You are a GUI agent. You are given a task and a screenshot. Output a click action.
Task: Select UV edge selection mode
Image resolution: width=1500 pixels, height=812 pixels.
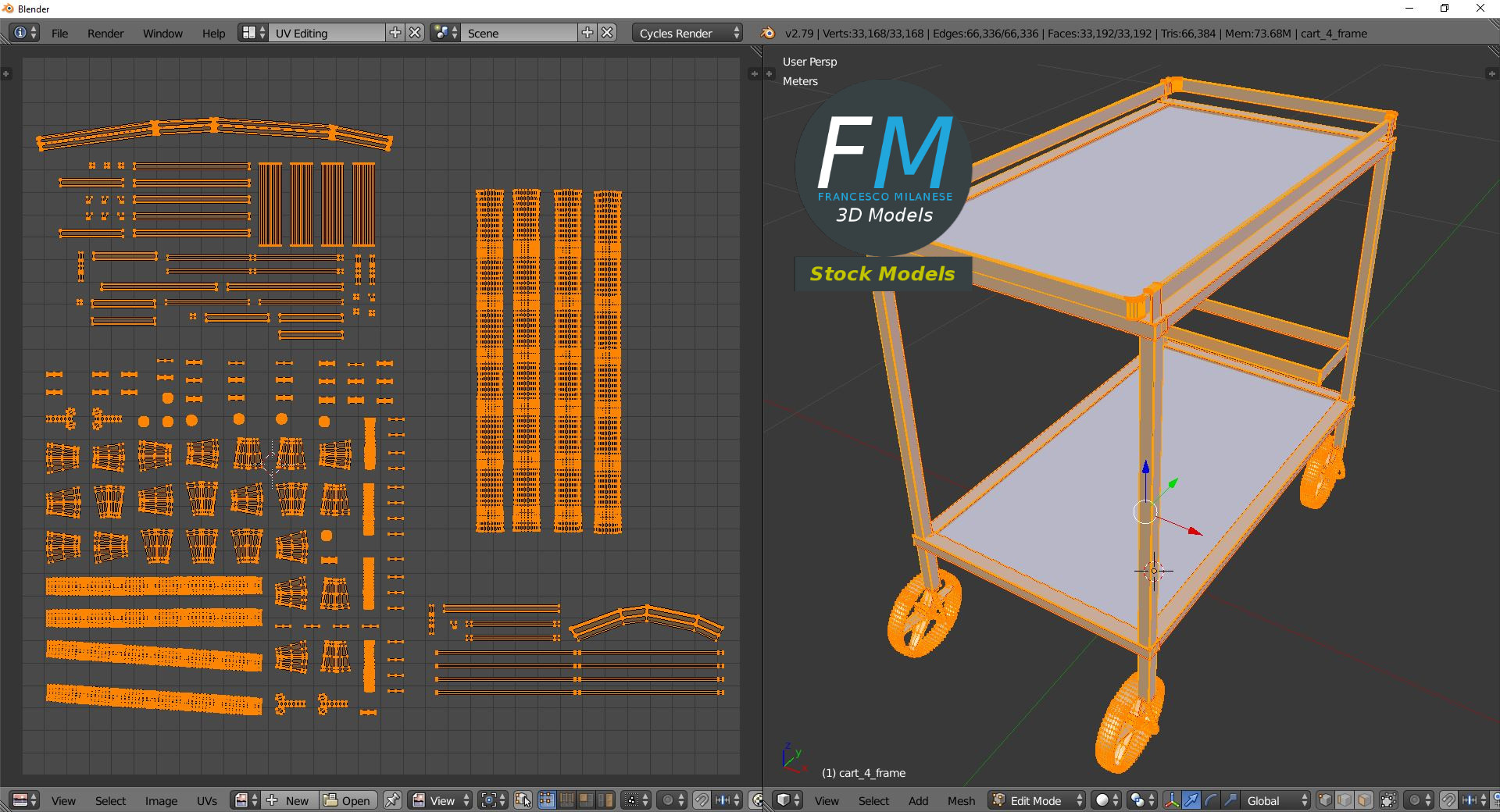pos(566,800)
